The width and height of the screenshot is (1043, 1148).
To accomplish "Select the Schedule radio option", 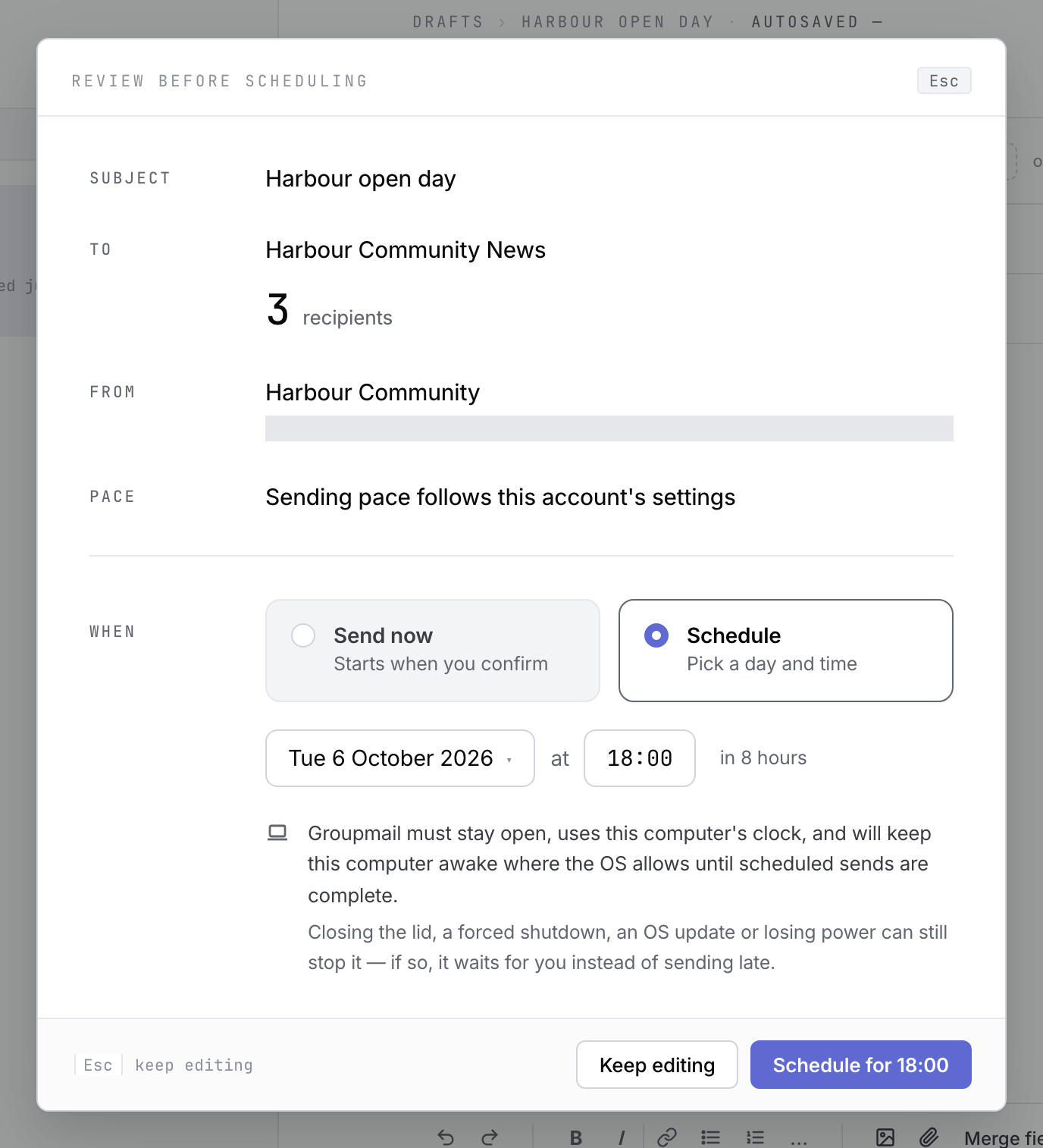I will pyautogui.click(x=786, y=651).
